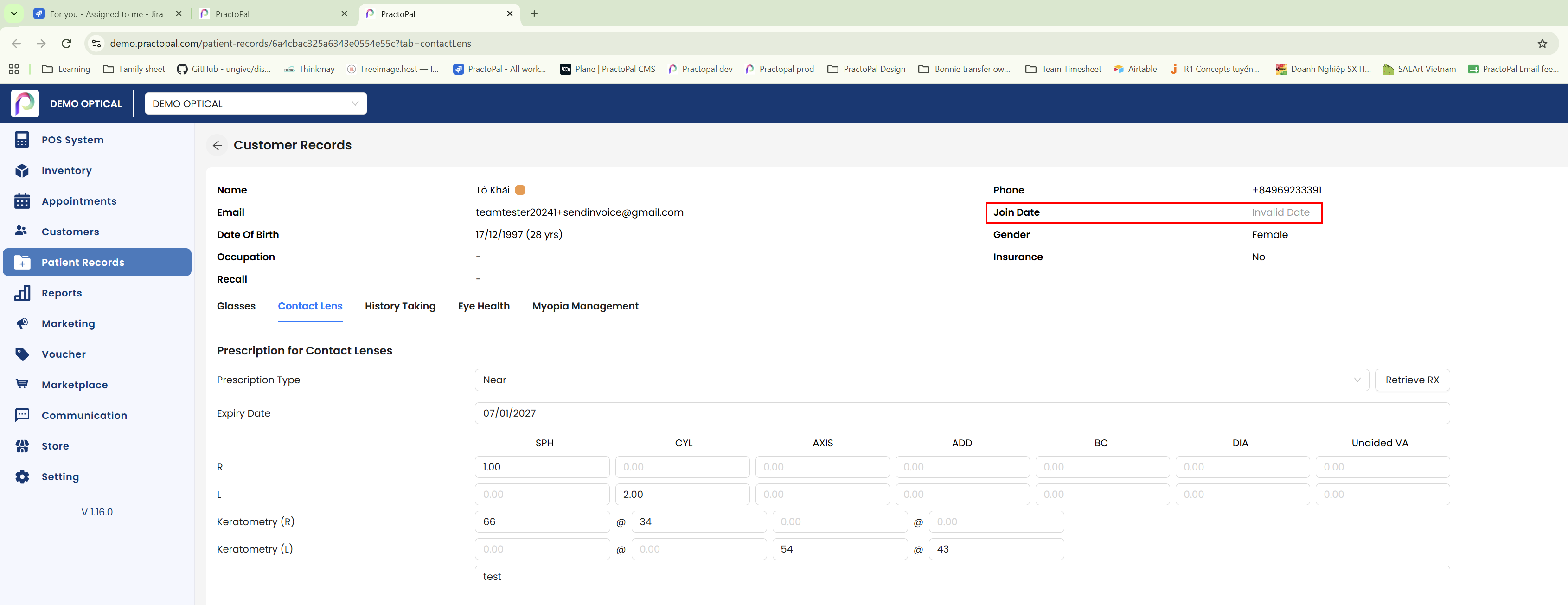Screen dimensions: 1568x605
Task: Click the email teamtester20241+sendinvoice@gmail.com
Action: click(580, 212)
